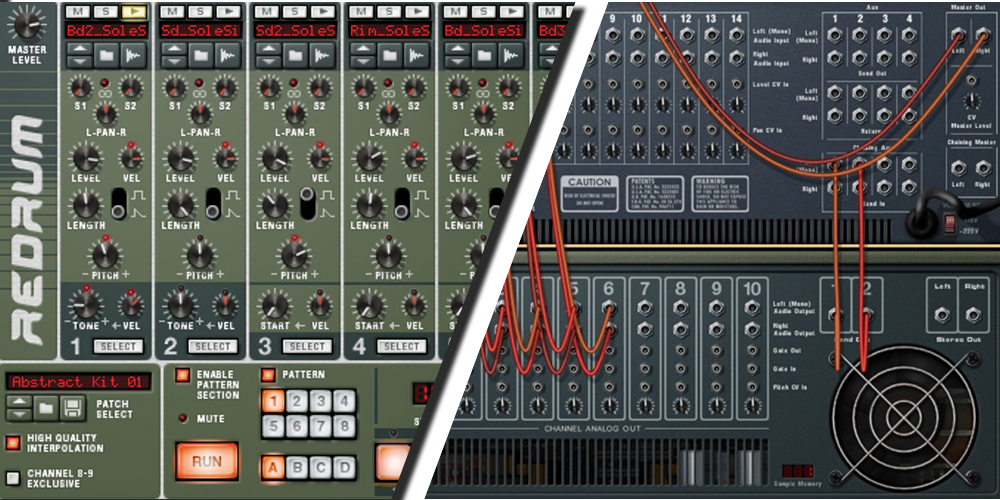
Task: Trigger sample play arrow on channel 2
Action: coord(228,11)
